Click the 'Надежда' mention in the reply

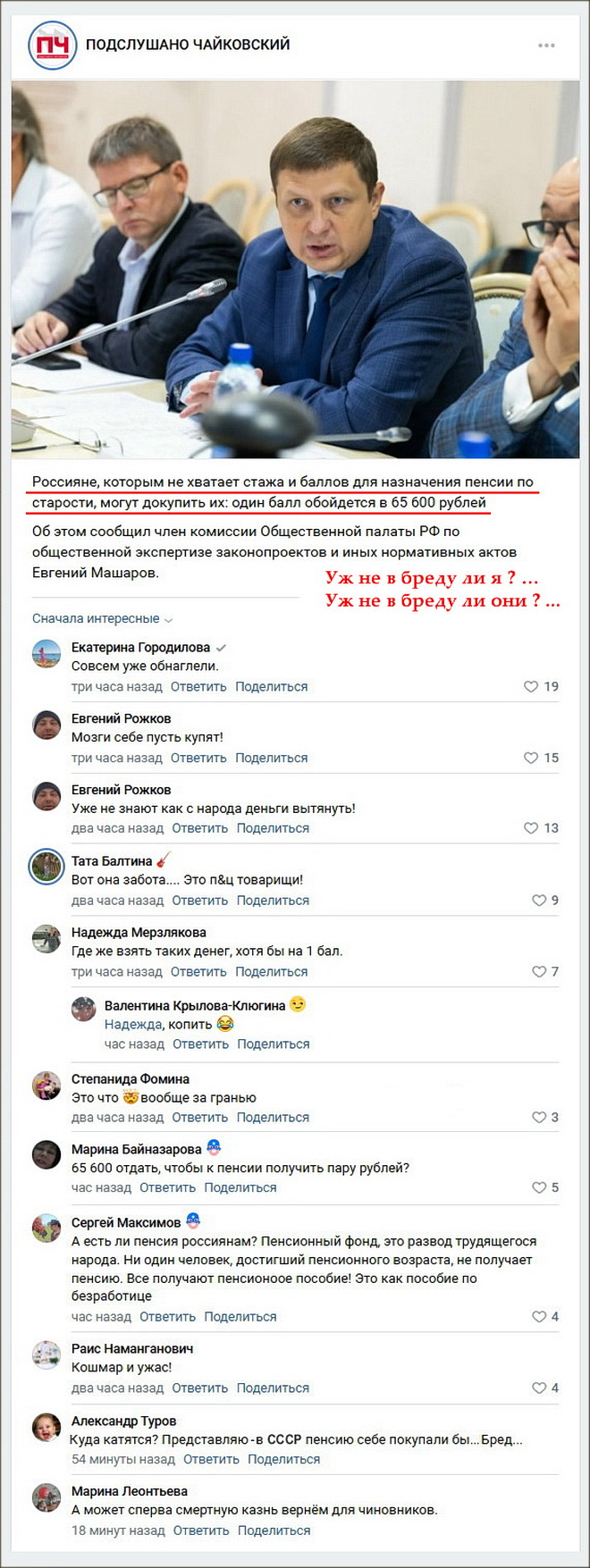(133, 1024)
